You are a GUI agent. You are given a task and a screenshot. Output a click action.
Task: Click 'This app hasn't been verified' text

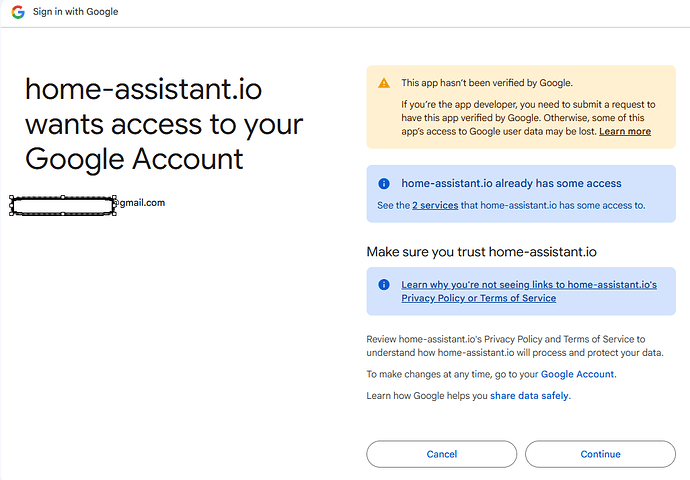click(x=487, y=83)
